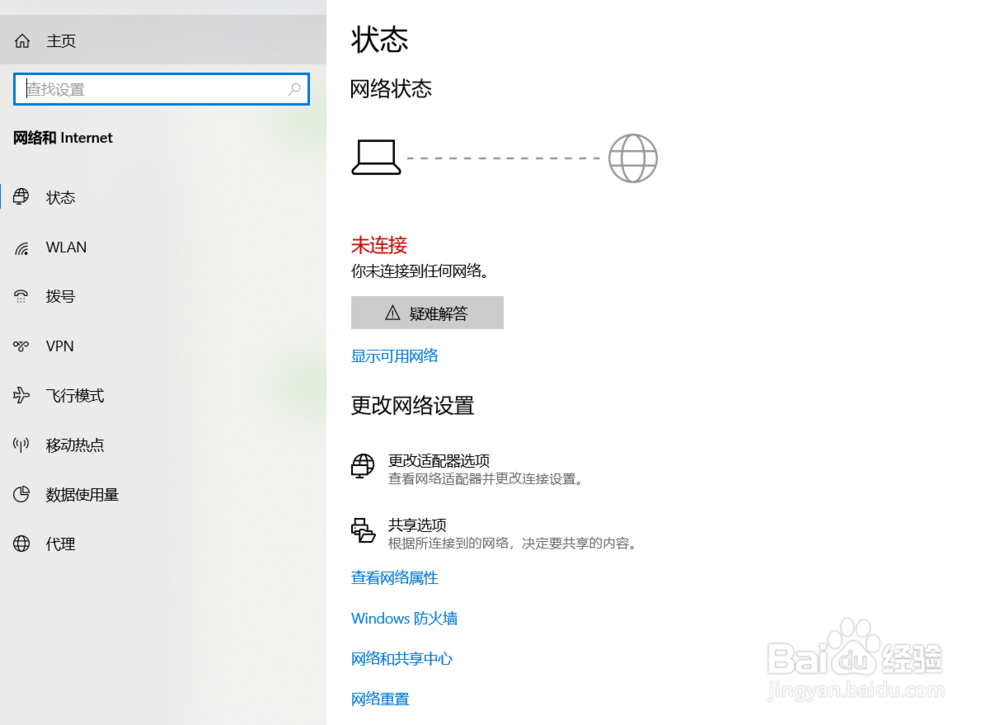Click the 代理 proxy globe icon
Viewport: 1000px width, 725px height.
(x=20, y=544)
